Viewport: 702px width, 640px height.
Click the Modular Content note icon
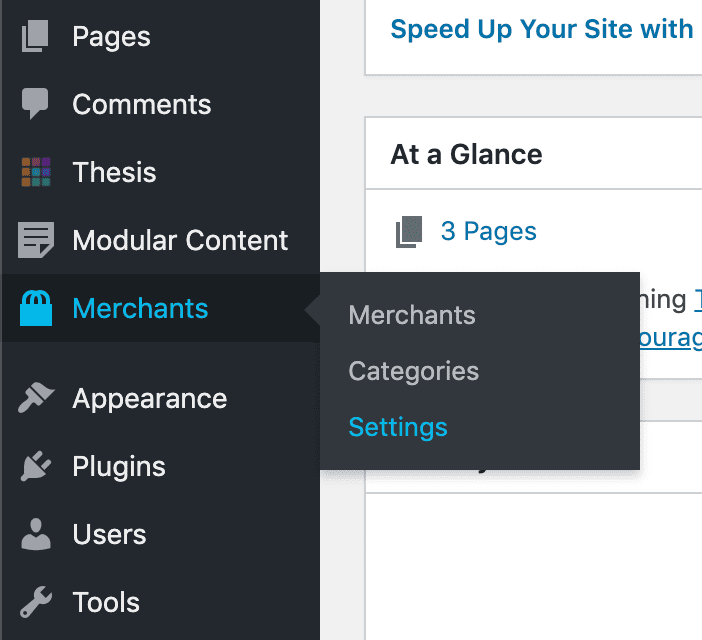[x=36, y=240]
